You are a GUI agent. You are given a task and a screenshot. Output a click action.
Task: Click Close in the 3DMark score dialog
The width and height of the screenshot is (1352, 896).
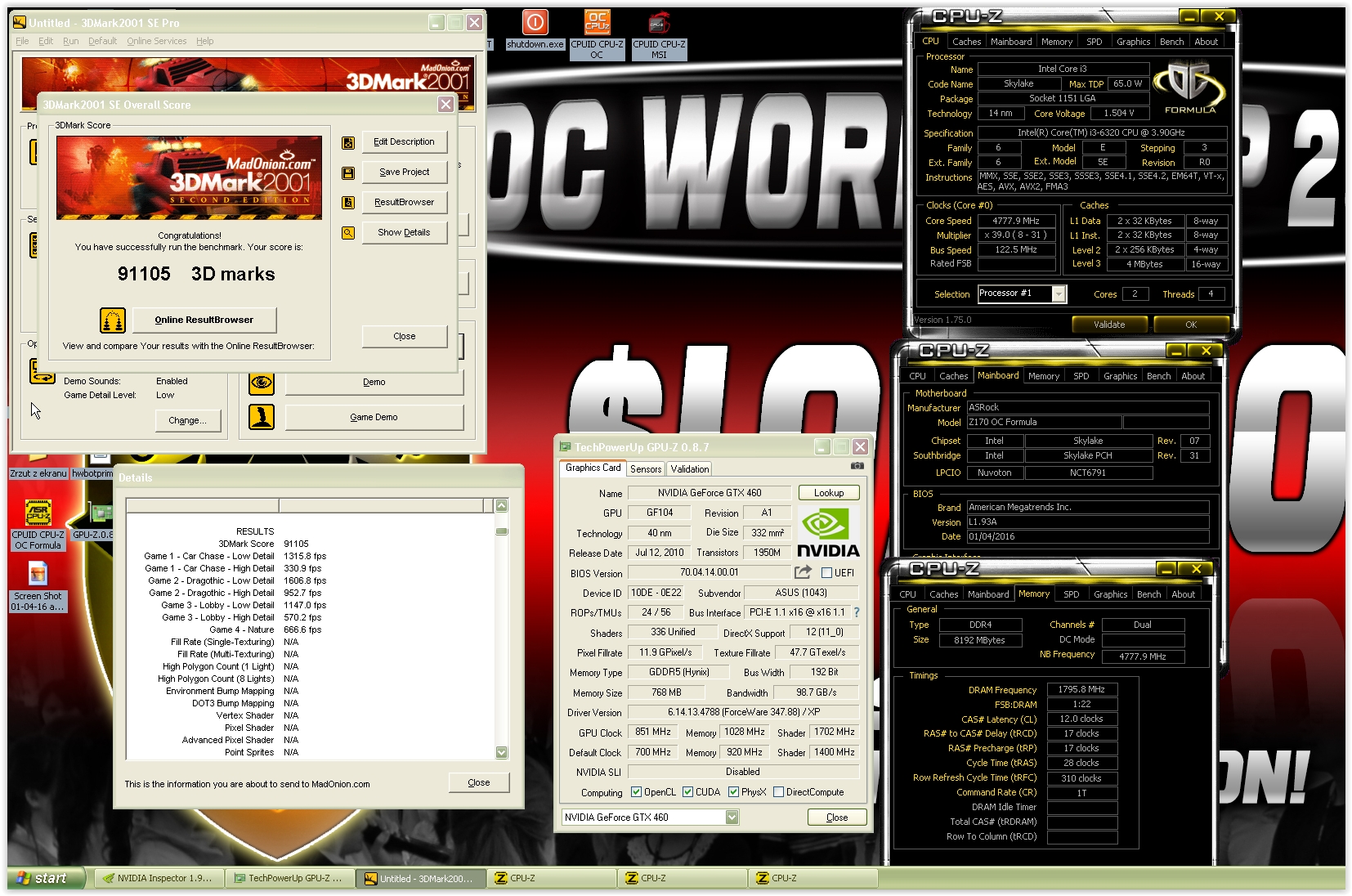(x=405, y=336)
